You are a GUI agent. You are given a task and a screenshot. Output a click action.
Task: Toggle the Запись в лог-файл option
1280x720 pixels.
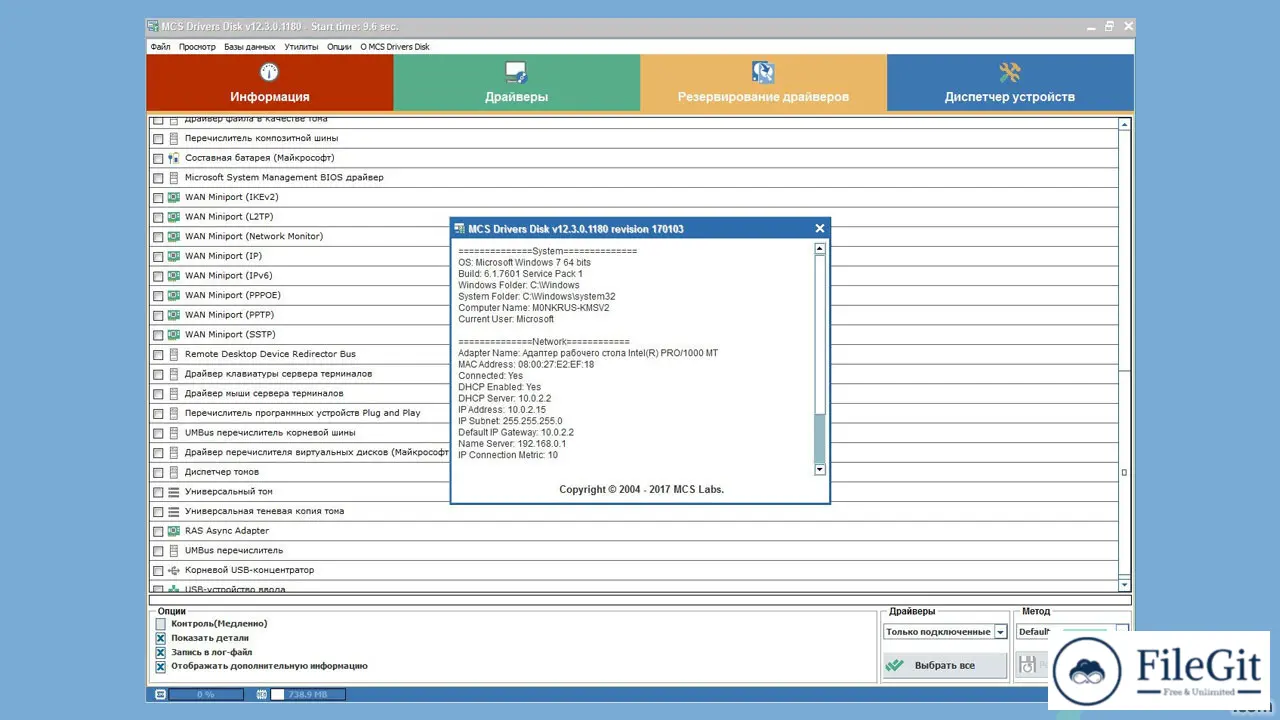pos(160,652)
